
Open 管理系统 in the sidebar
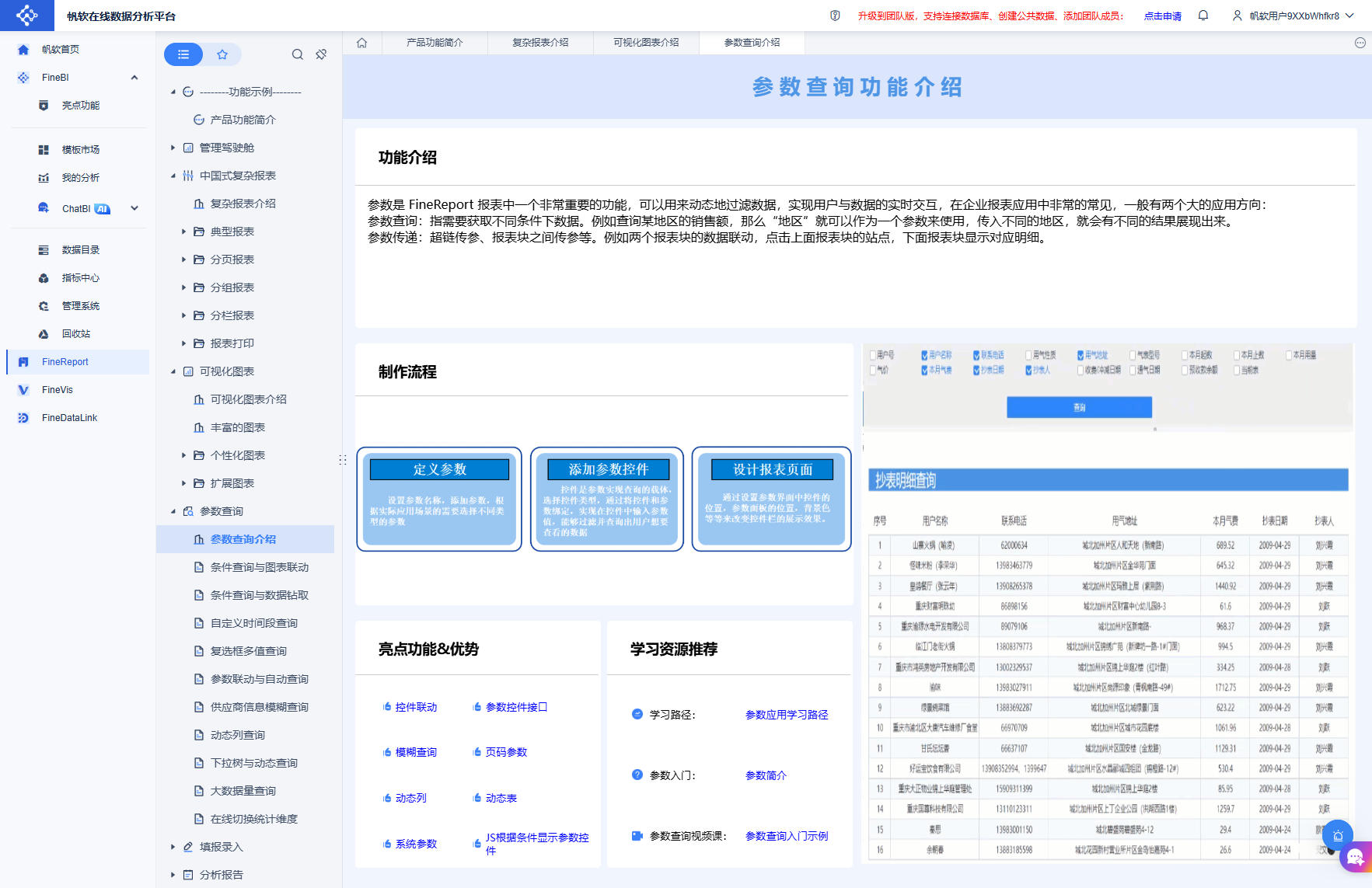[80, 306]
